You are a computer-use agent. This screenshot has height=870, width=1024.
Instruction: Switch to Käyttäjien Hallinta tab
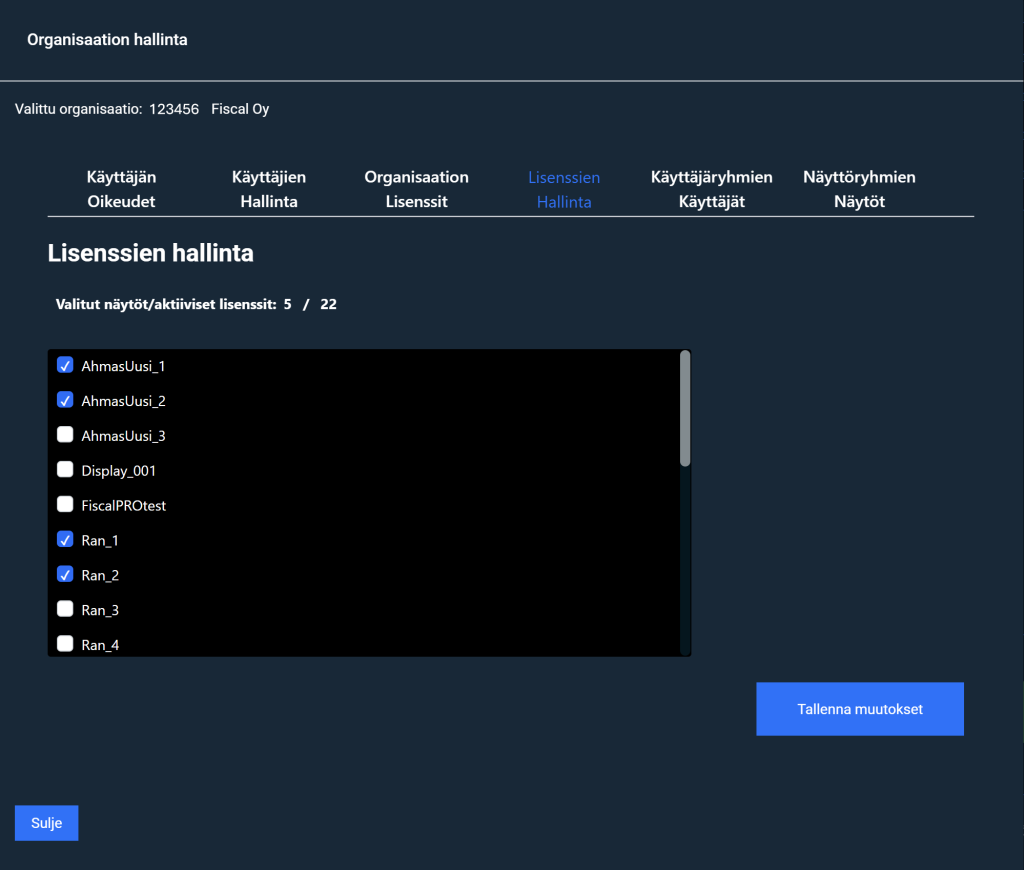269,189
